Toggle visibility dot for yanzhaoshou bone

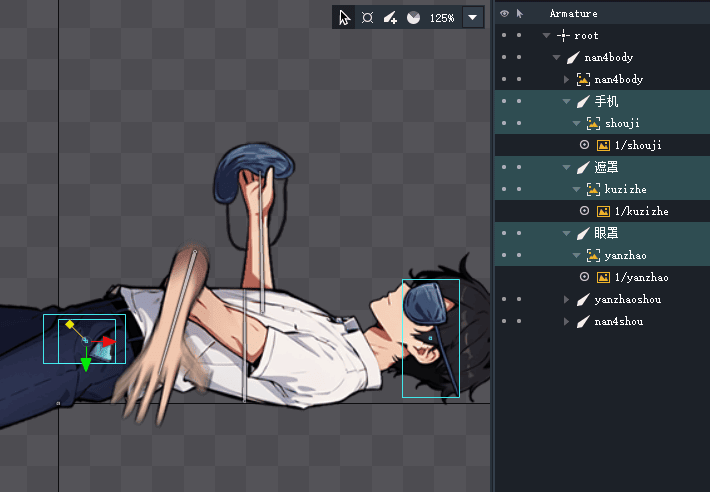(504, 299)
